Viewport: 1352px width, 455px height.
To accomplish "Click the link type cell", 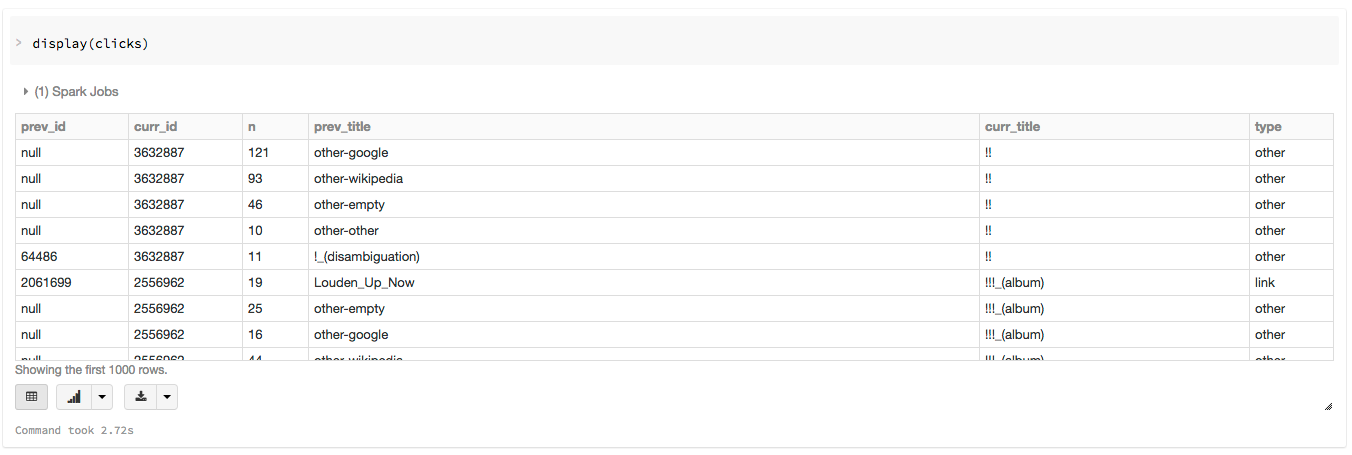I will click(x=1265, y=283).
